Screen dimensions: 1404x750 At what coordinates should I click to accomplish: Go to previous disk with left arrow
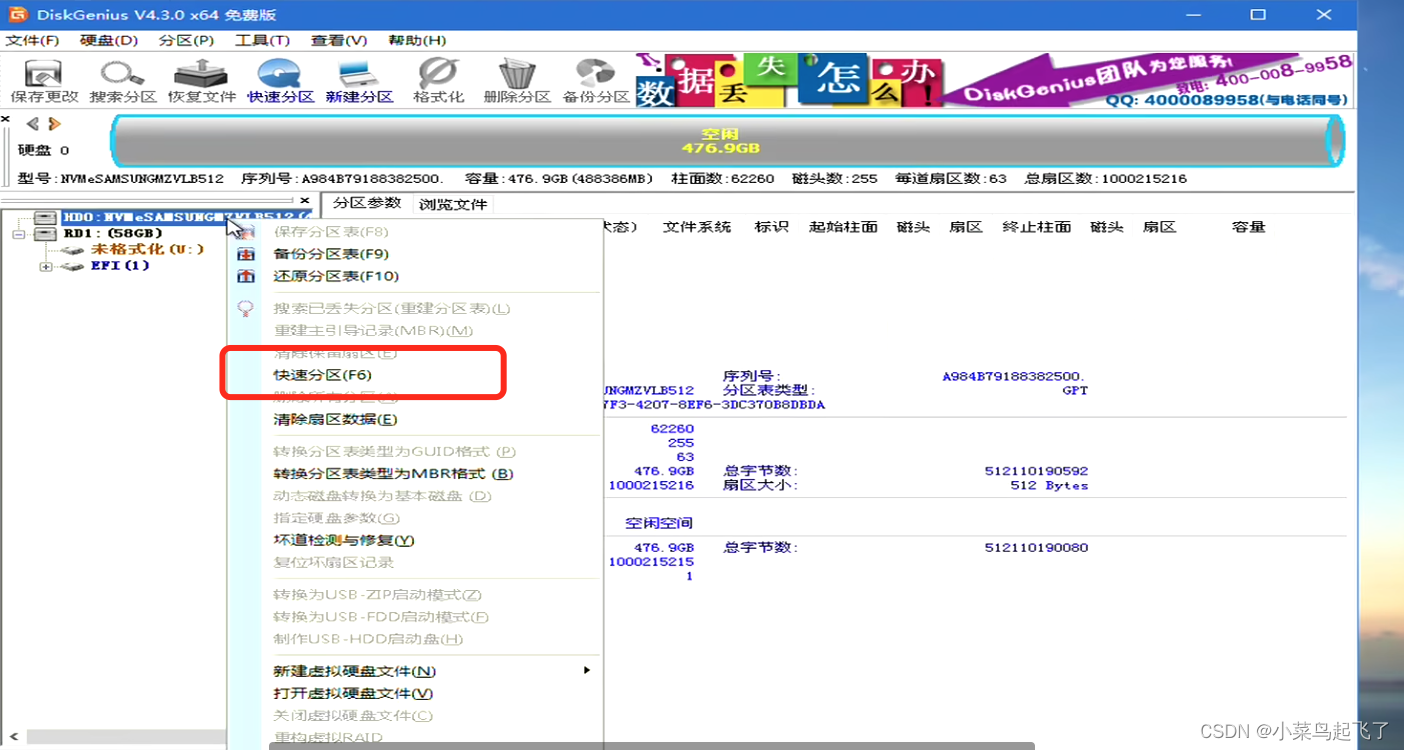tap(33, 124)
